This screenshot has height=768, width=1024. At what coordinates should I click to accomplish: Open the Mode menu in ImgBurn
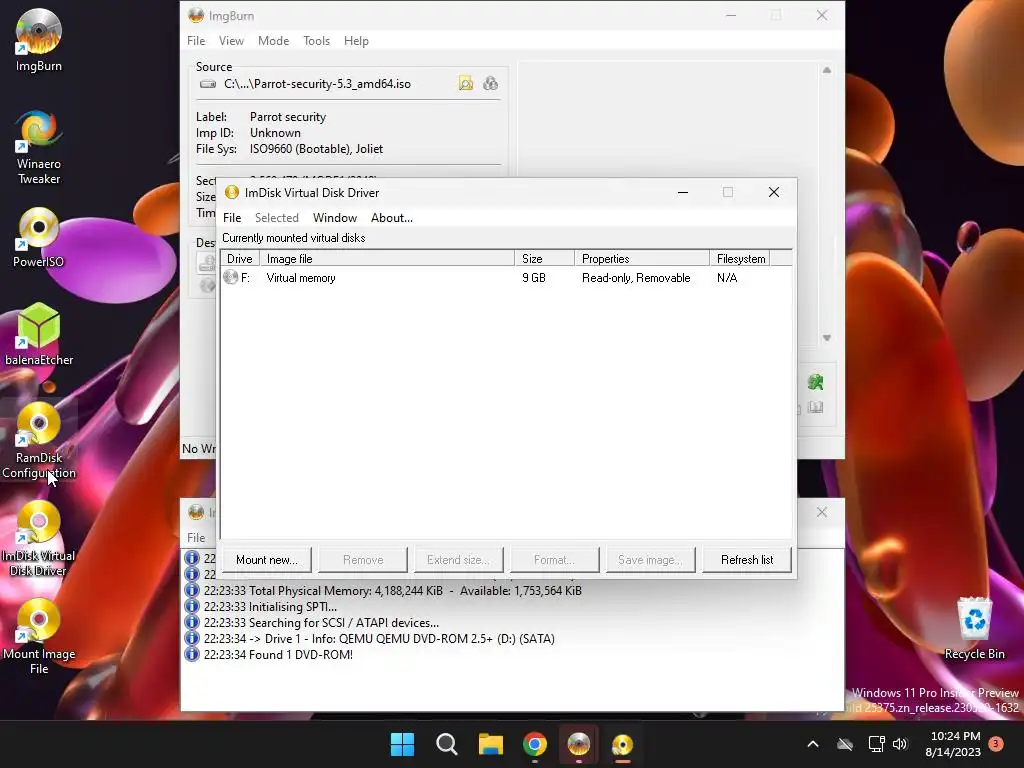[274, 40]
